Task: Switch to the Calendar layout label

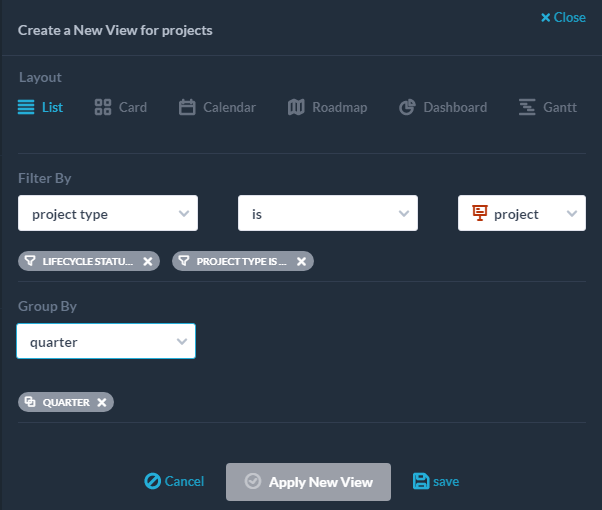Action: coord(229,107)
